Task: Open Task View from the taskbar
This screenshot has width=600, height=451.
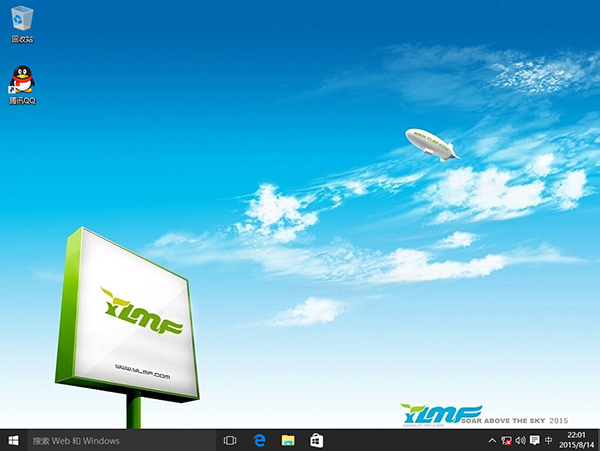Action: coord(230,440)
